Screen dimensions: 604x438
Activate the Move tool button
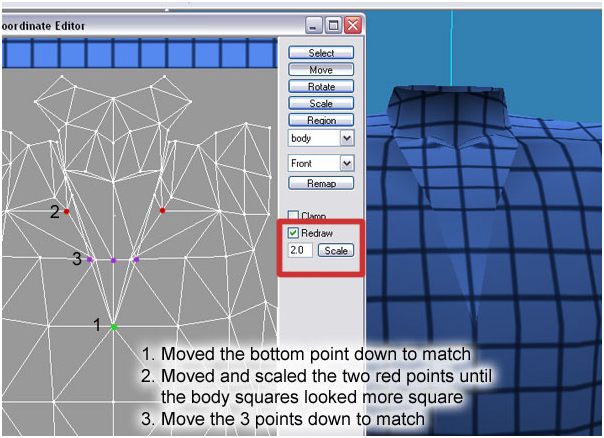[321, 70]
